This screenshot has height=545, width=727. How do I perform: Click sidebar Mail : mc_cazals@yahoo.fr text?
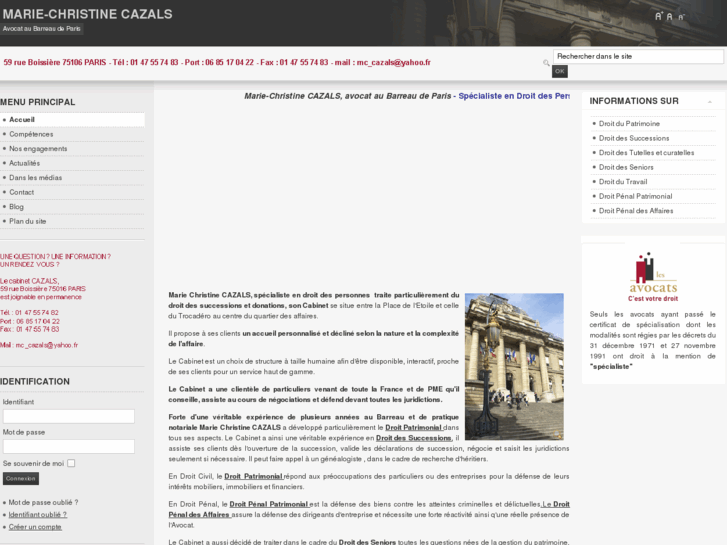[39, 345]
